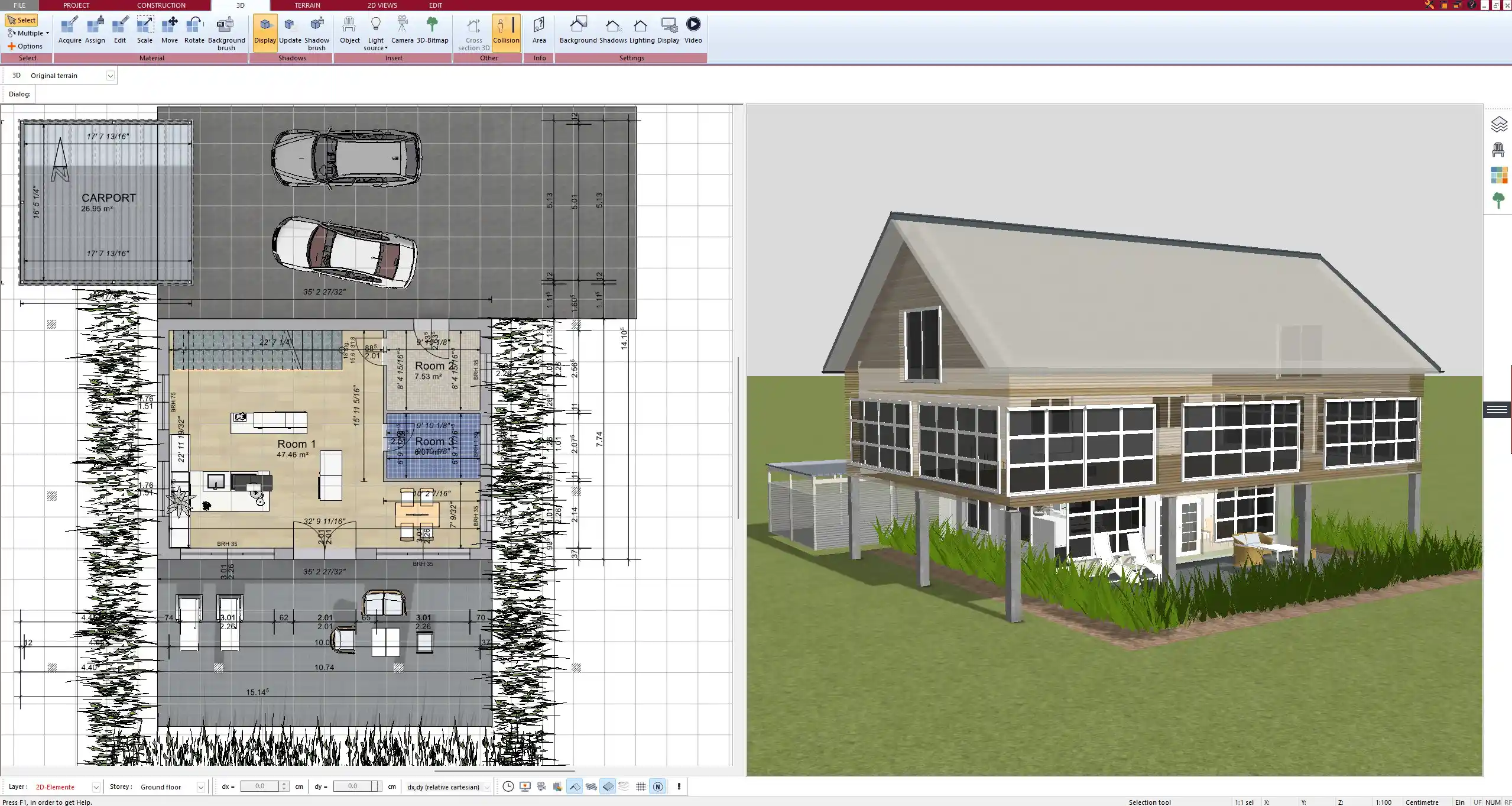The image size is (1512, 806).
Task: Click the wrench tools icon in title bar
Action: point(1429,5)
